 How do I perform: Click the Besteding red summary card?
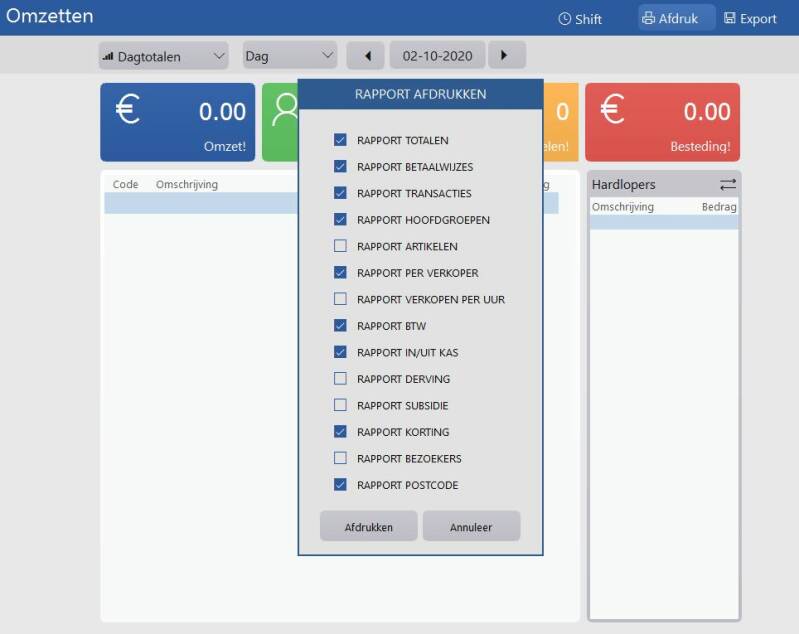pyautogui.click(x=662, y=122)
